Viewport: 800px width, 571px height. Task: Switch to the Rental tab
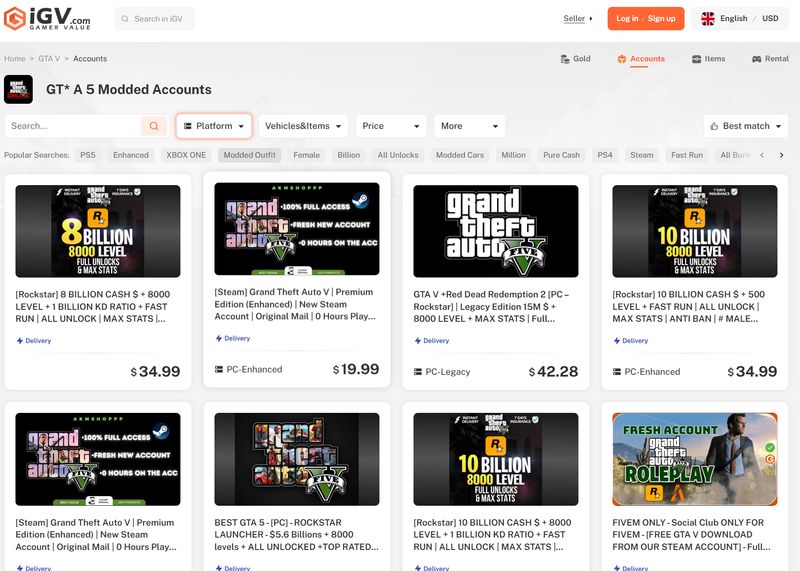[770, 59]
